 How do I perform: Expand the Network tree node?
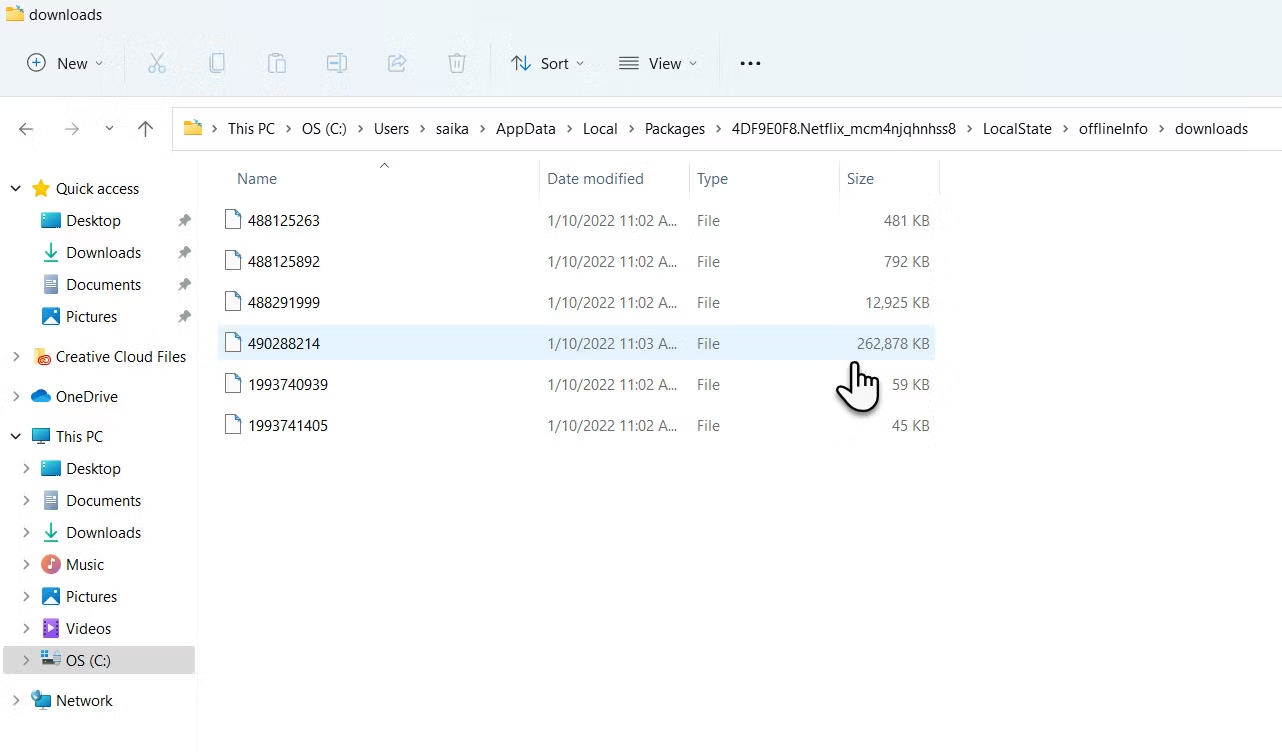tap(16, 701)
